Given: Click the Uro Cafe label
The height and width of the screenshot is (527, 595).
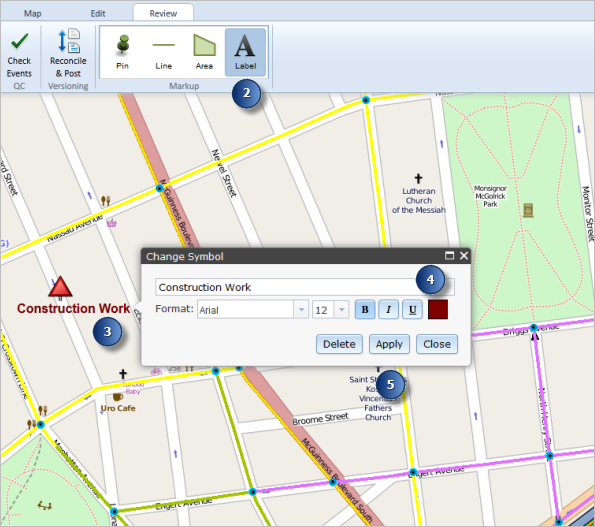Looking at the screenshot, I should 118,408.
